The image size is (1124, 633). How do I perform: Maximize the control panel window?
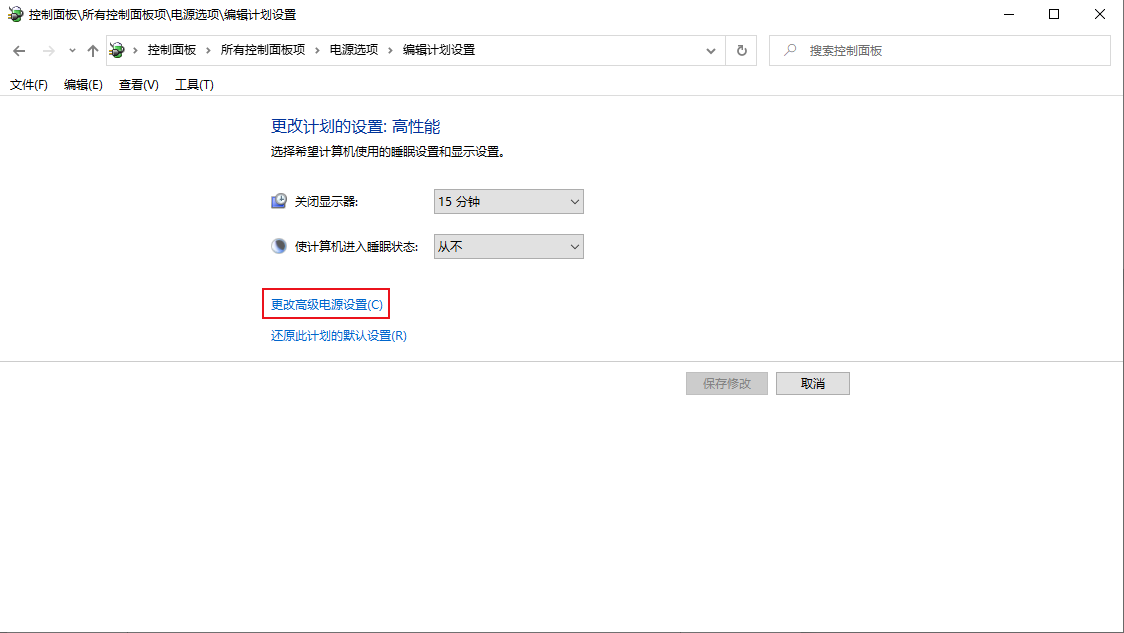click(1054, 14)
